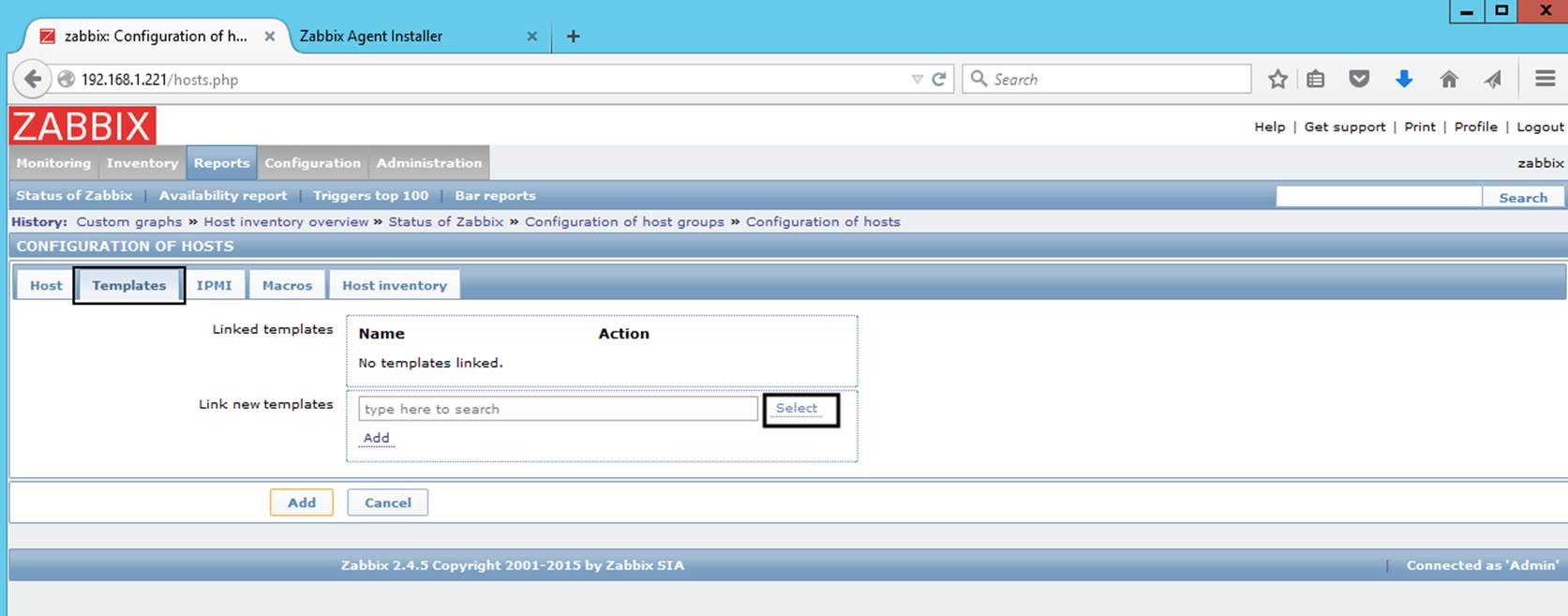Open Configuration of host groups history link
1568x616 pixels.
click(624, 222)
